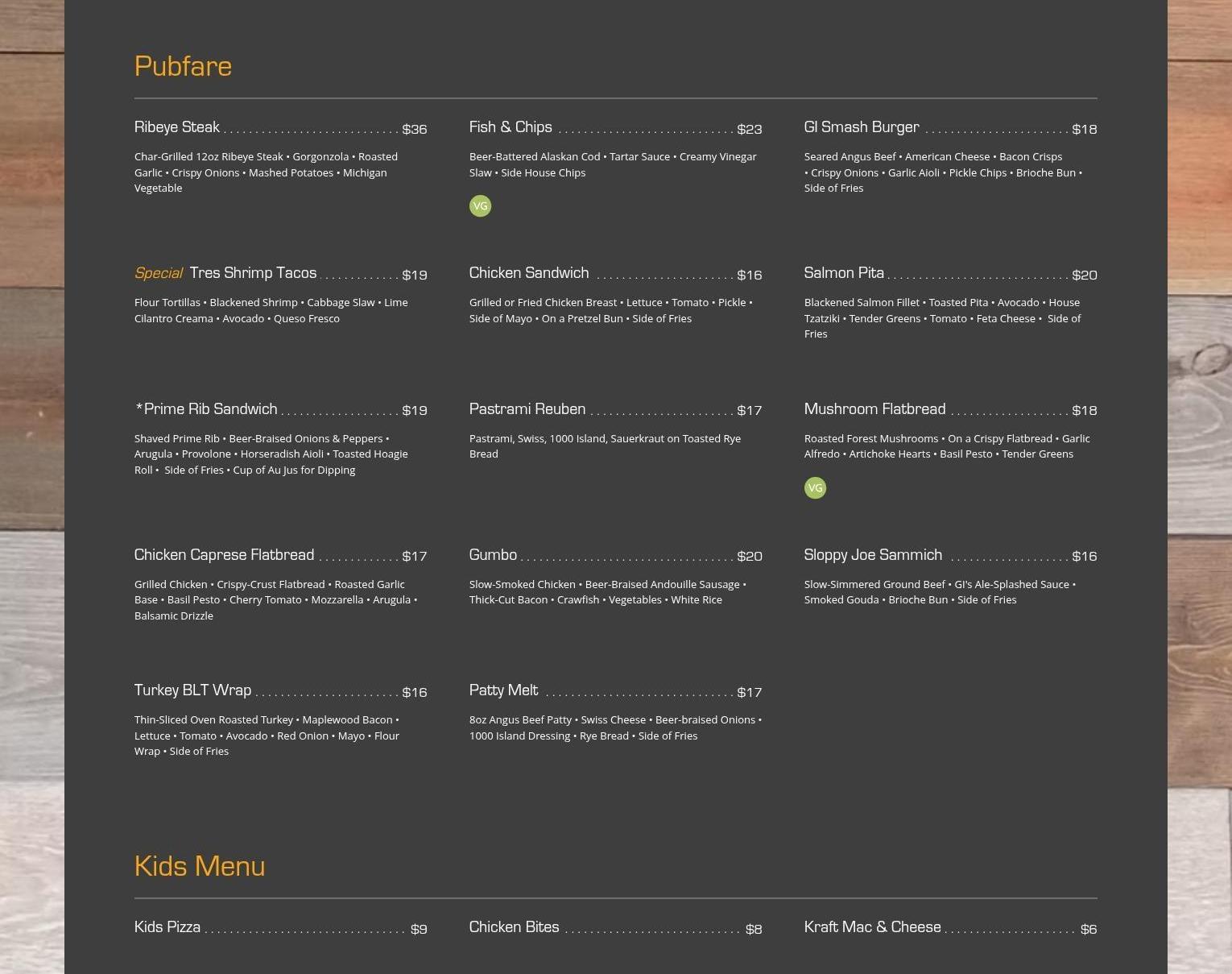This screenshot has width=1232, height=974.
Task: Select the Gumbo menu item title
Action: pos(493,555)
